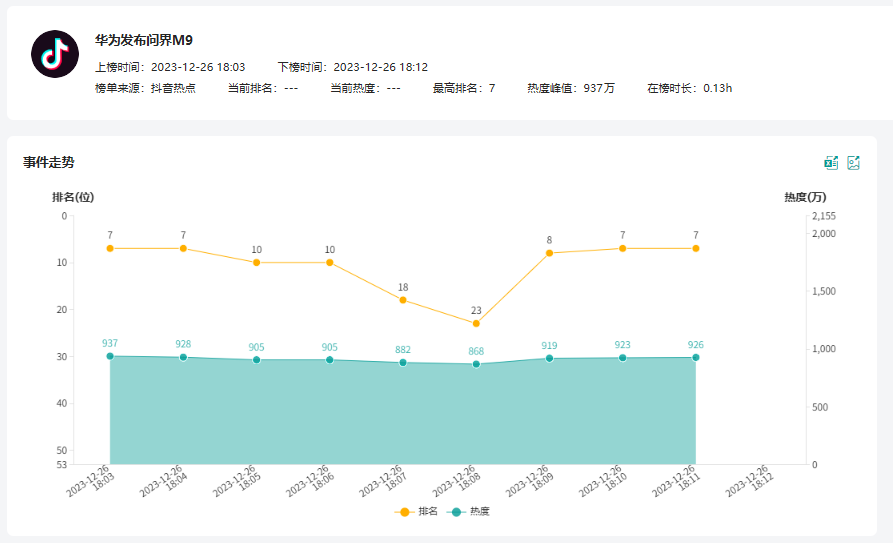Click x-axis label 2023-12-26 18:12

coord(751,481)
